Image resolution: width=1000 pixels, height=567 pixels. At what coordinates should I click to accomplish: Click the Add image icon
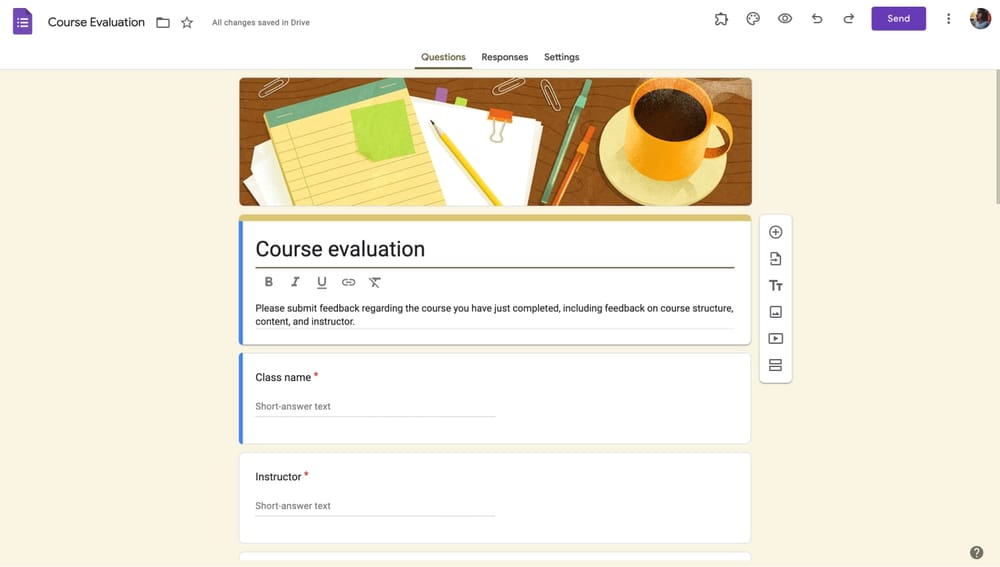pos(775,312)
